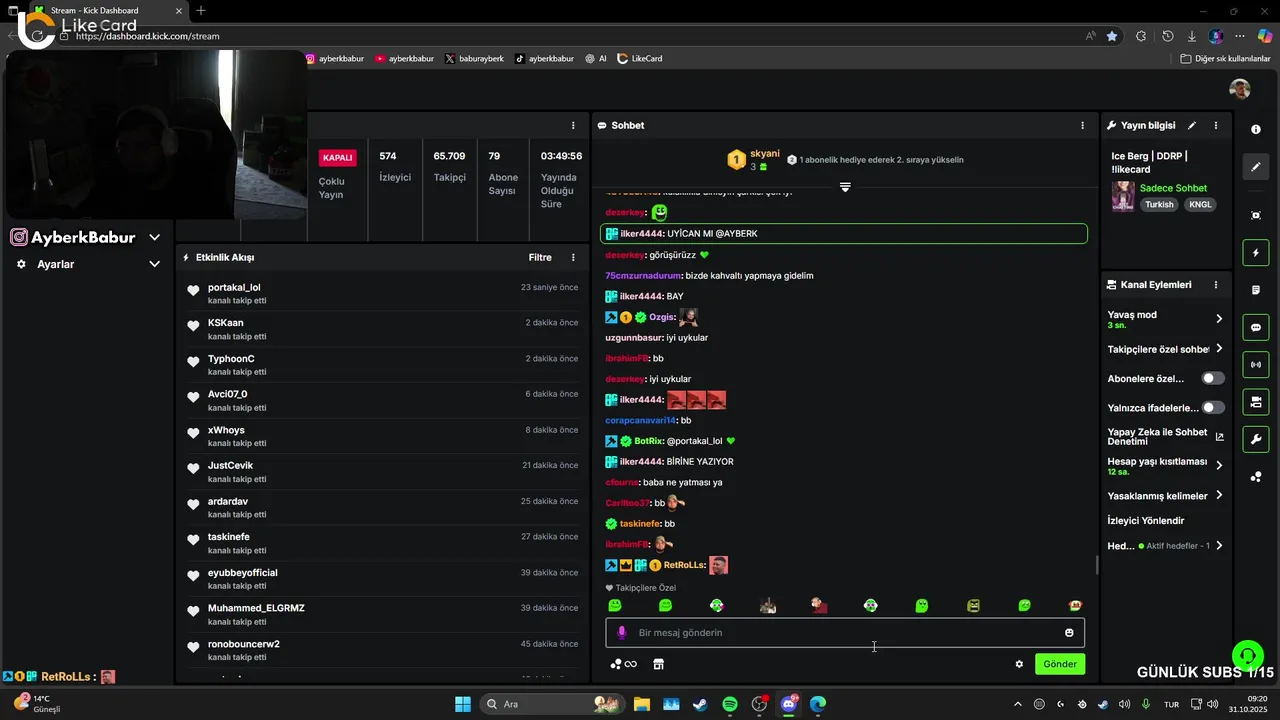Open the document notes icon in sidebar
This screenshot has width=1280, height=720.
1256,290
